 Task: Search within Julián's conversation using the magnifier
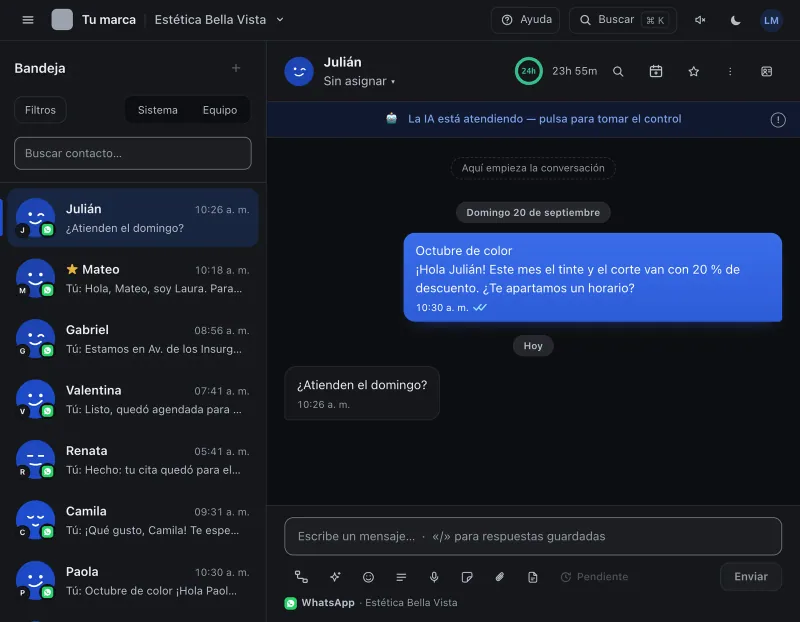click(618, 71)
